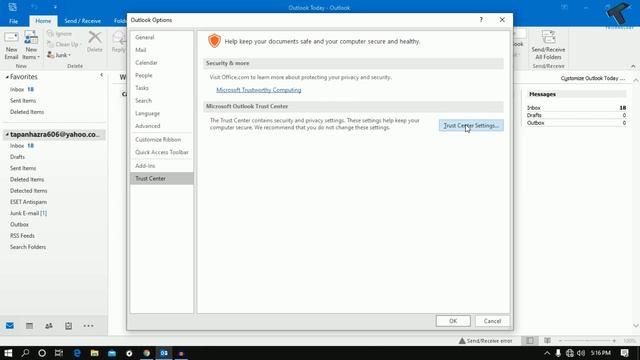The height and width of the screenshot is (360, 640).
Task: Click the Trust Center Settings button
Action: 471,126
